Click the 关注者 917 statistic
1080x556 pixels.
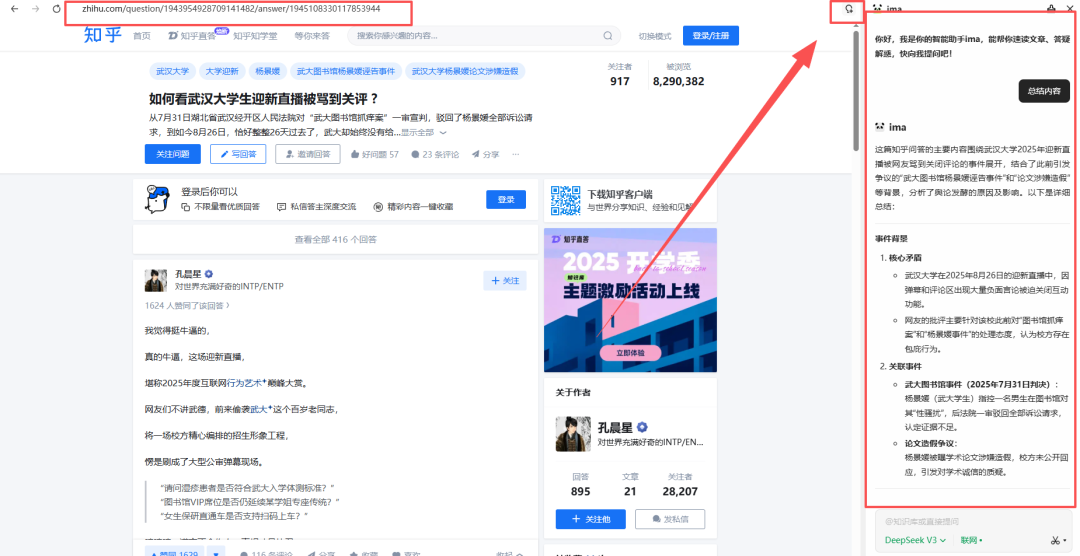click(x=620, y=75)
